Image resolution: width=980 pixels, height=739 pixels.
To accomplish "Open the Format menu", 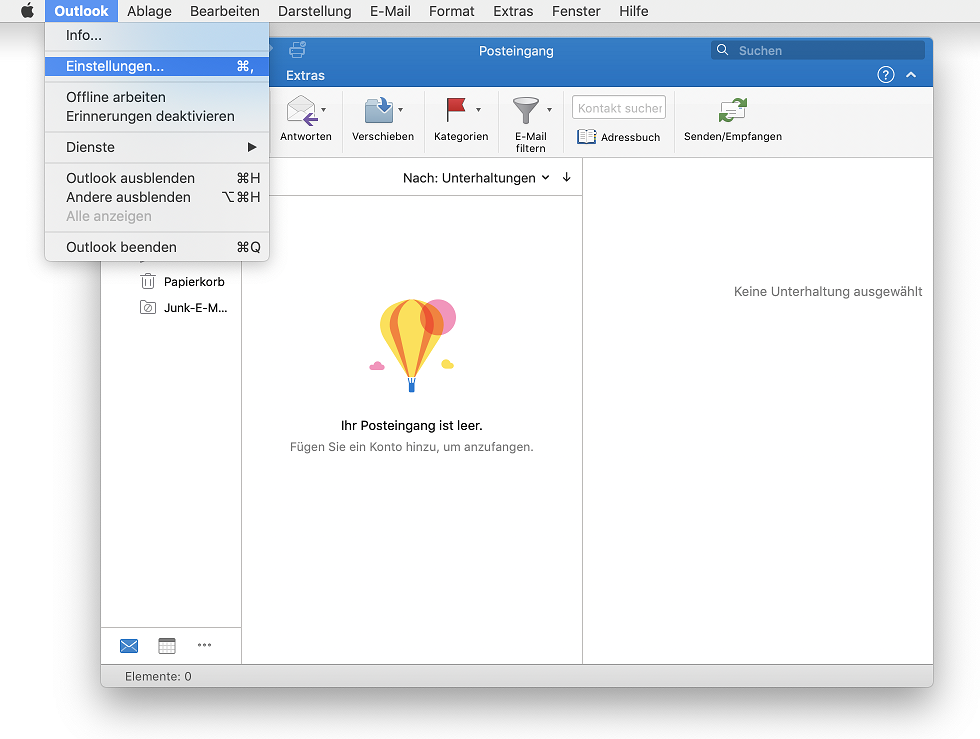I will (451, 11).
